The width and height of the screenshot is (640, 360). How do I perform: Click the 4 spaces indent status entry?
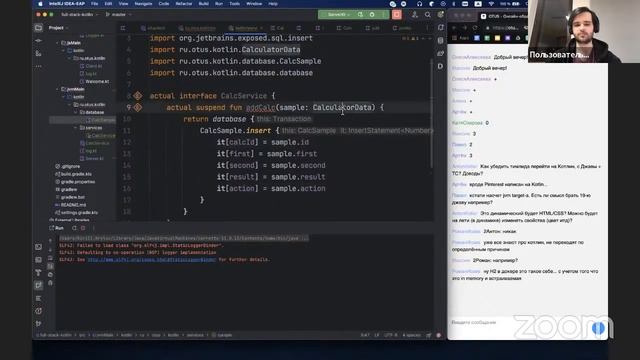click(x=411, y=335)
